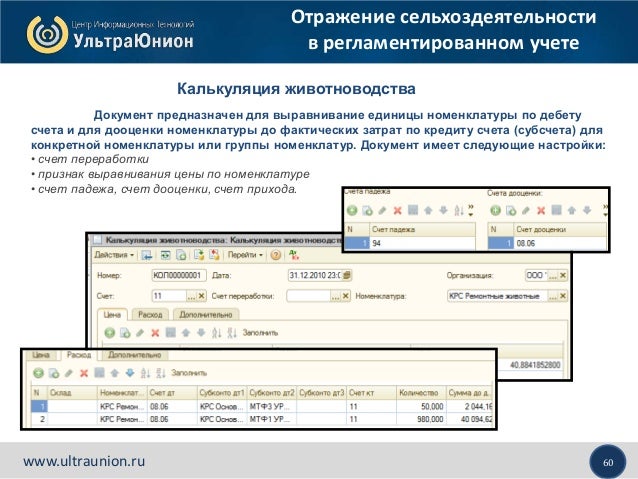Open Дополнительно tab in bottom panel

[x=135, y=355]
